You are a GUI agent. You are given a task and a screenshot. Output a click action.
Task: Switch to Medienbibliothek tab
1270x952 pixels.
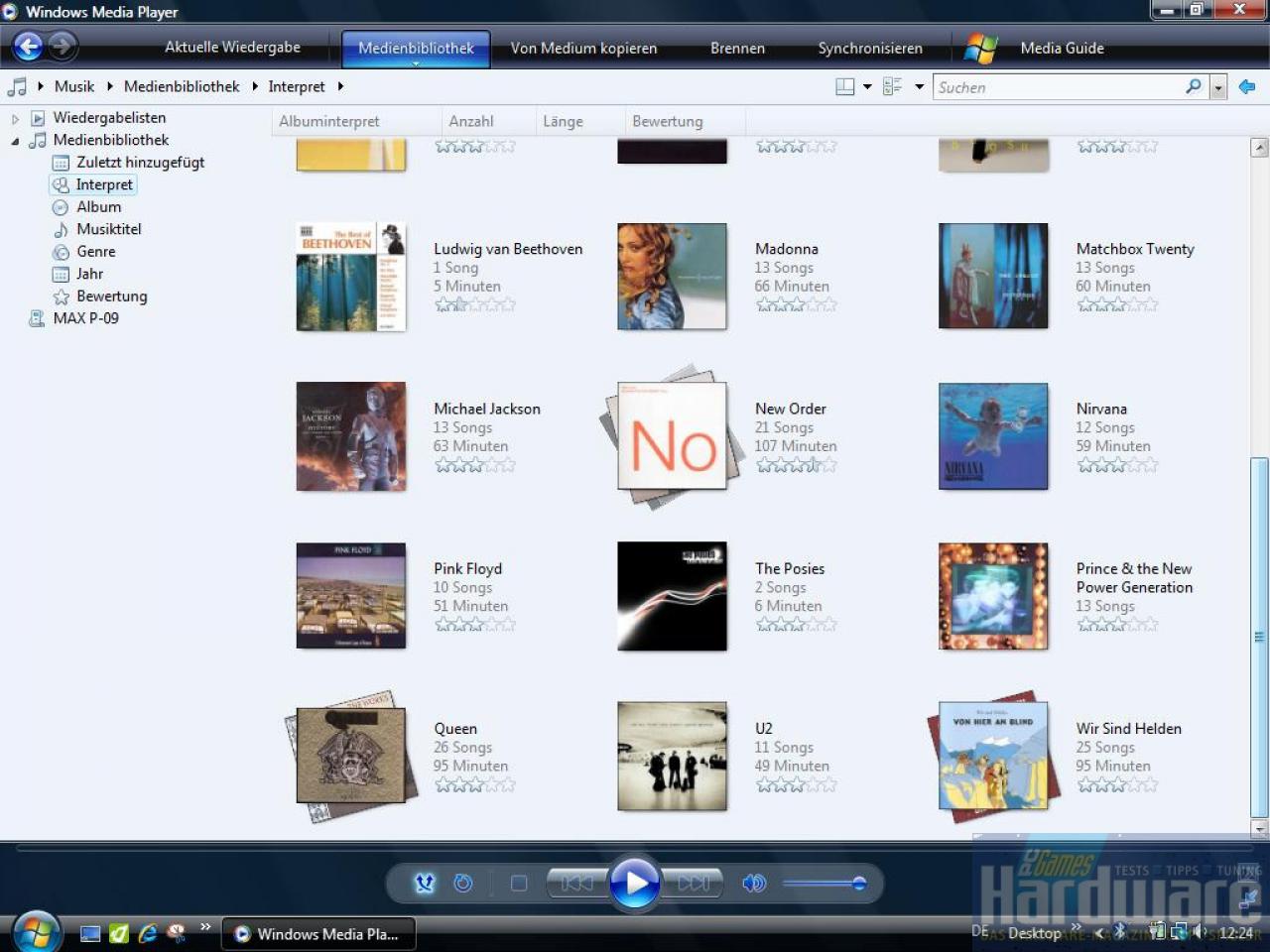coord(416,48)
